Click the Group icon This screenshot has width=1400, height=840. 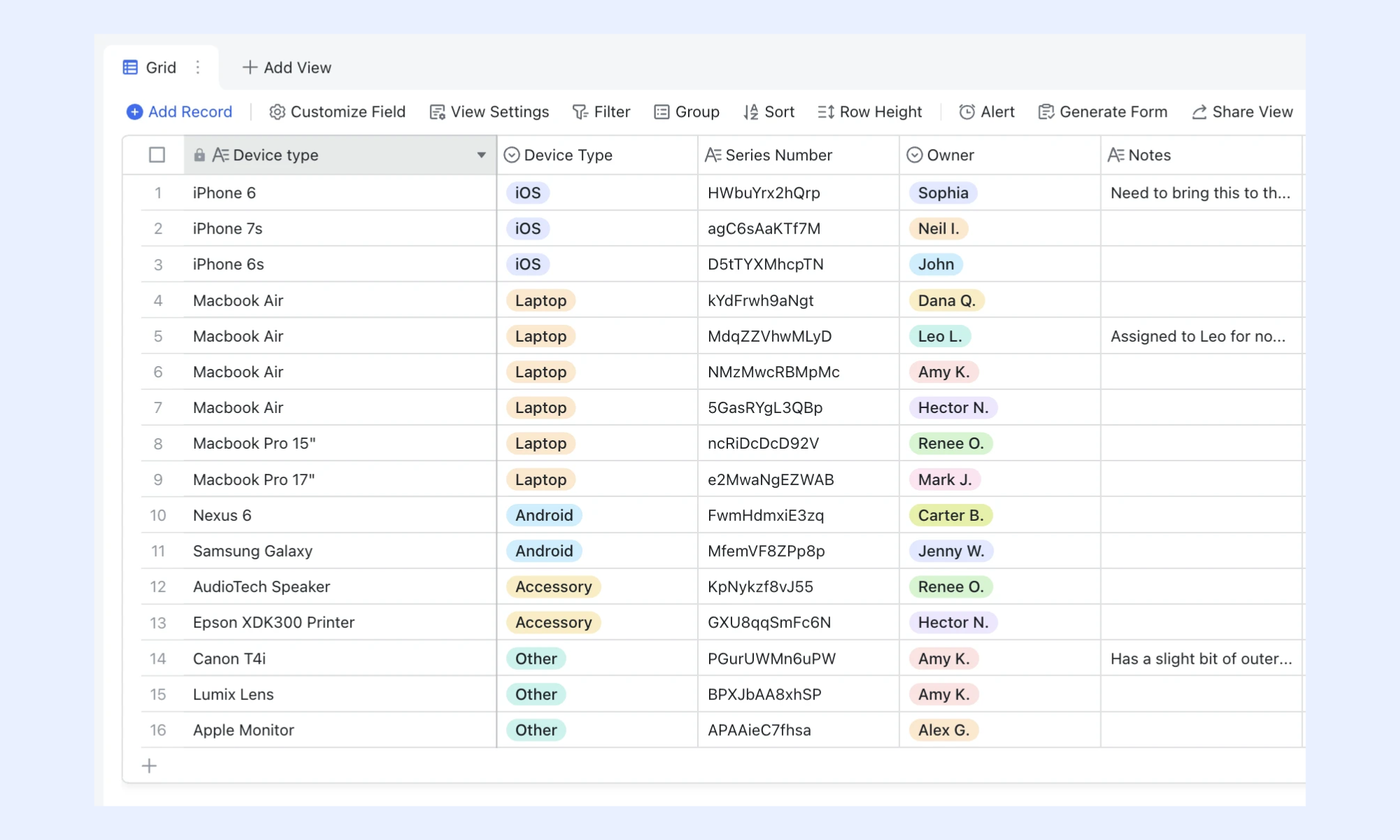(x=661, y=112)
